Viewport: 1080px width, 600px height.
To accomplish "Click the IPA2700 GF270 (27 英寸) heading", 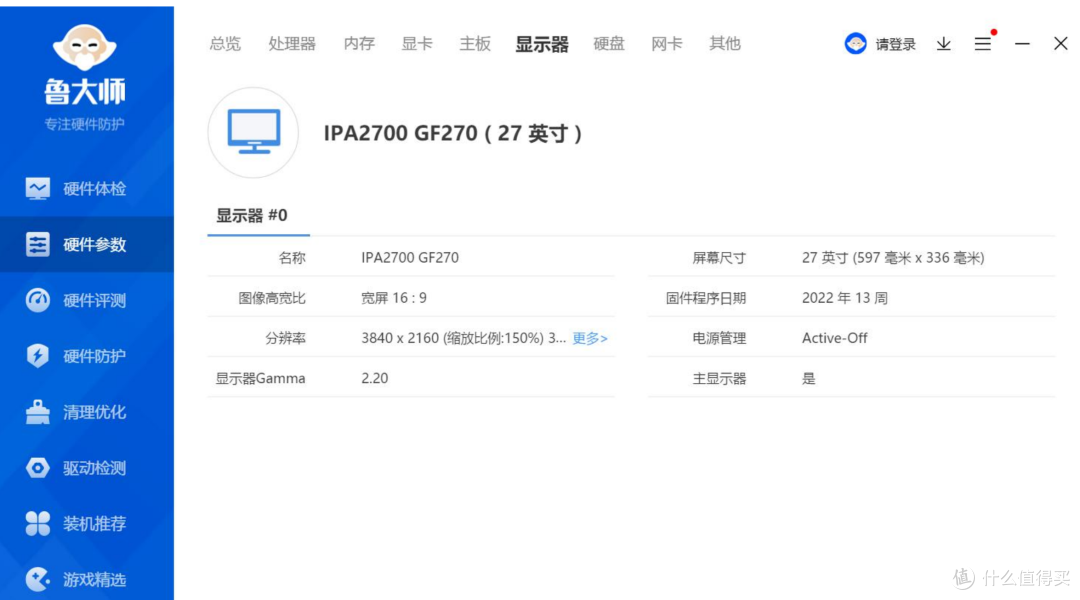I will pos(453,133).
